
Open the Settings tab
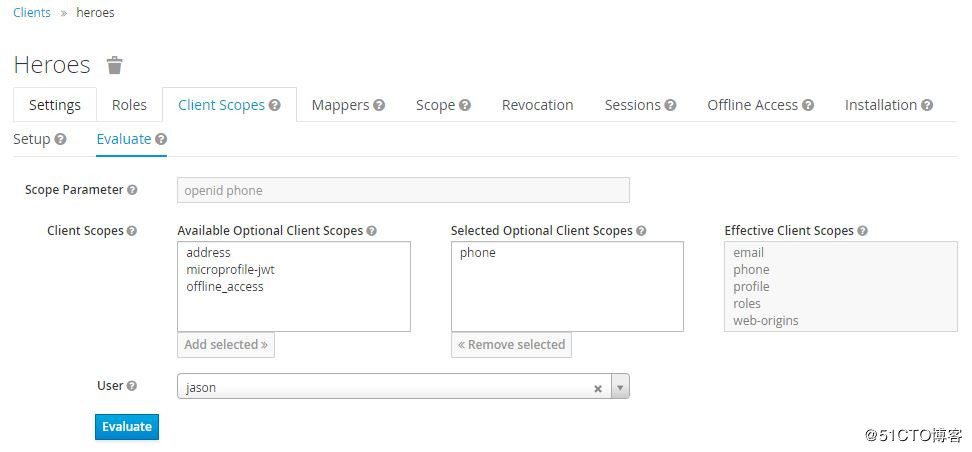tap(55, 105)
